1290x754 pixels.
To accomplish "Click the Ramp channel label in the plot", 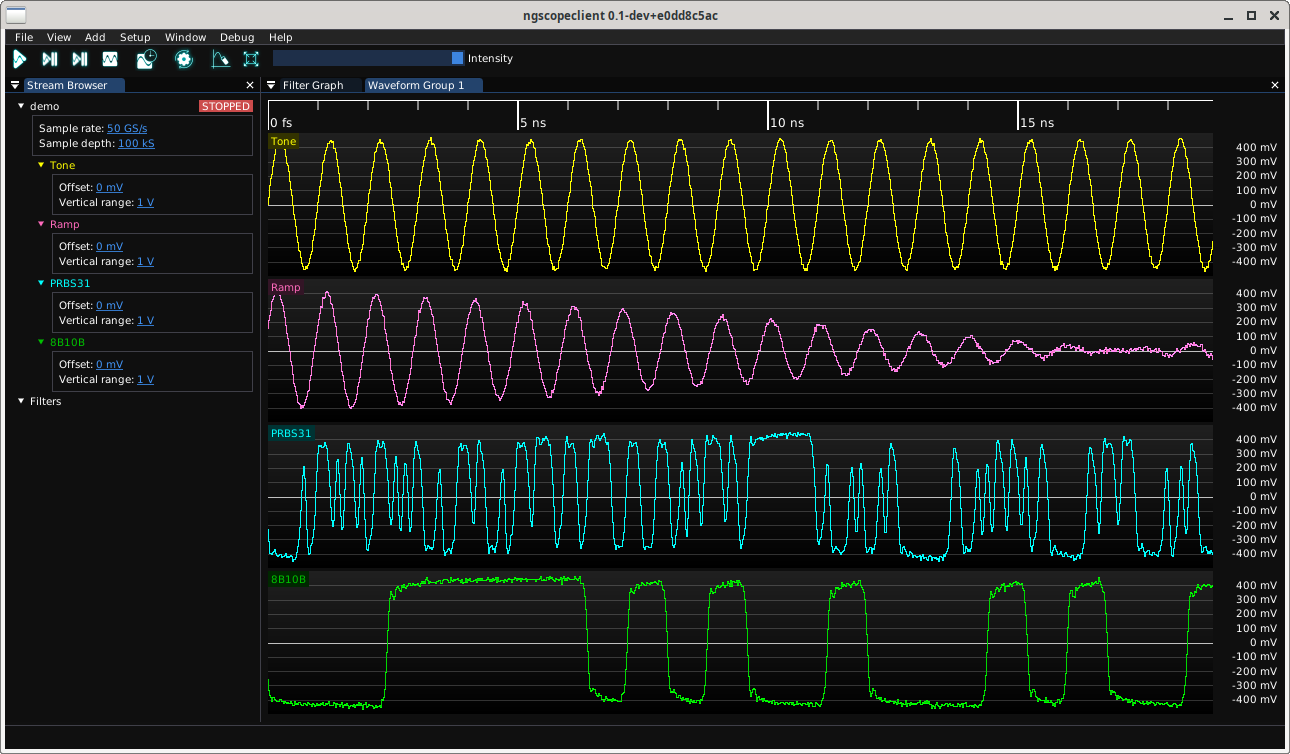I will pos(286,287).
